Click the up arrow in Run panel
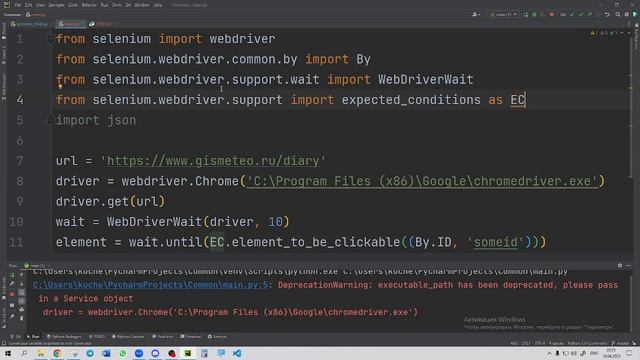Screen dimensions: 640x360 click(x=22, y=275)
